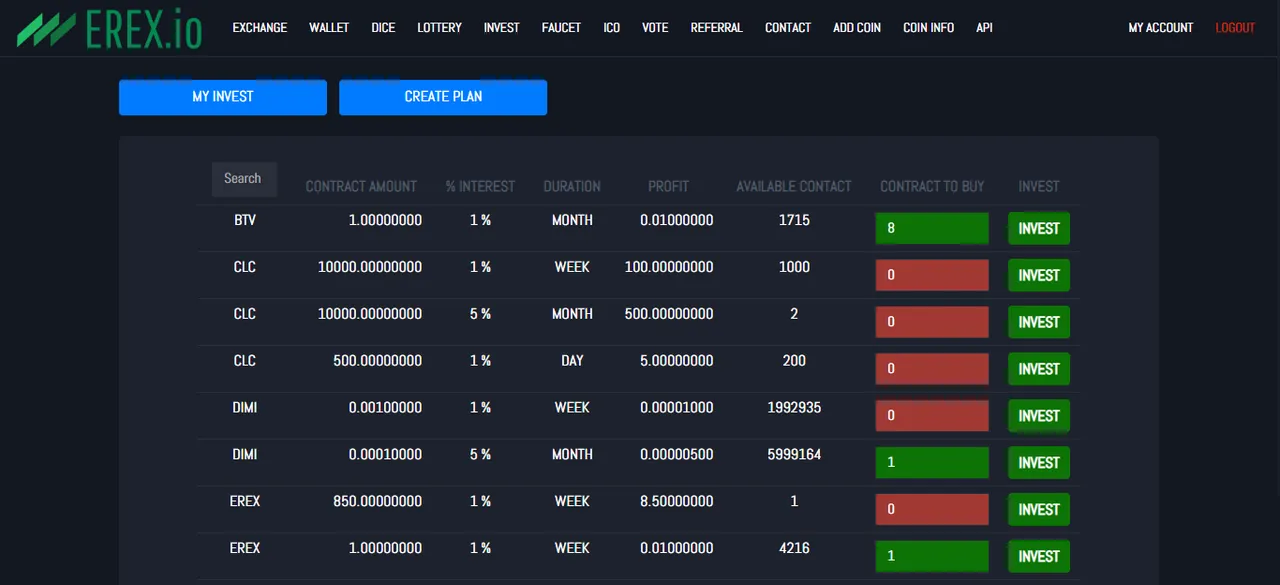Open the COIN INFO page
Viewport: 1280px width, 585px height.
click(x=928, y=28)
